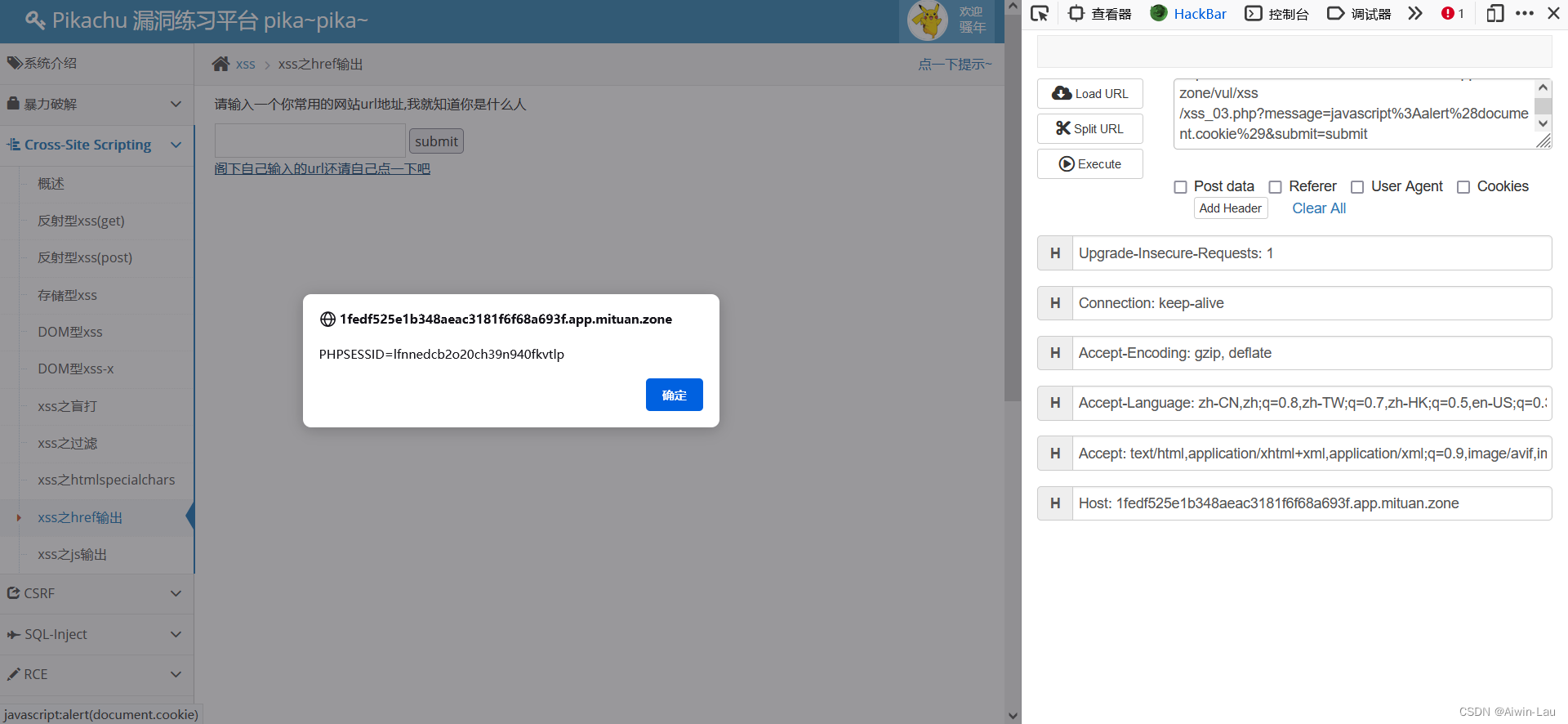
Task: Click the Clear All link
Action: (x=1319, y=208)
